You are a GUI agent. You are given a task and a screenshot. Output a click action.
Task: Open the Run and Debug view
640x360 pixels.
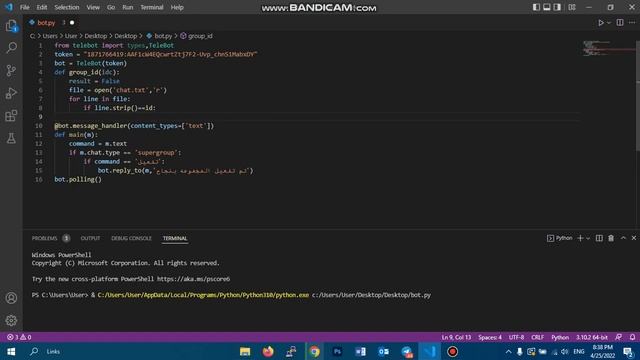click(x=11, y=93)
